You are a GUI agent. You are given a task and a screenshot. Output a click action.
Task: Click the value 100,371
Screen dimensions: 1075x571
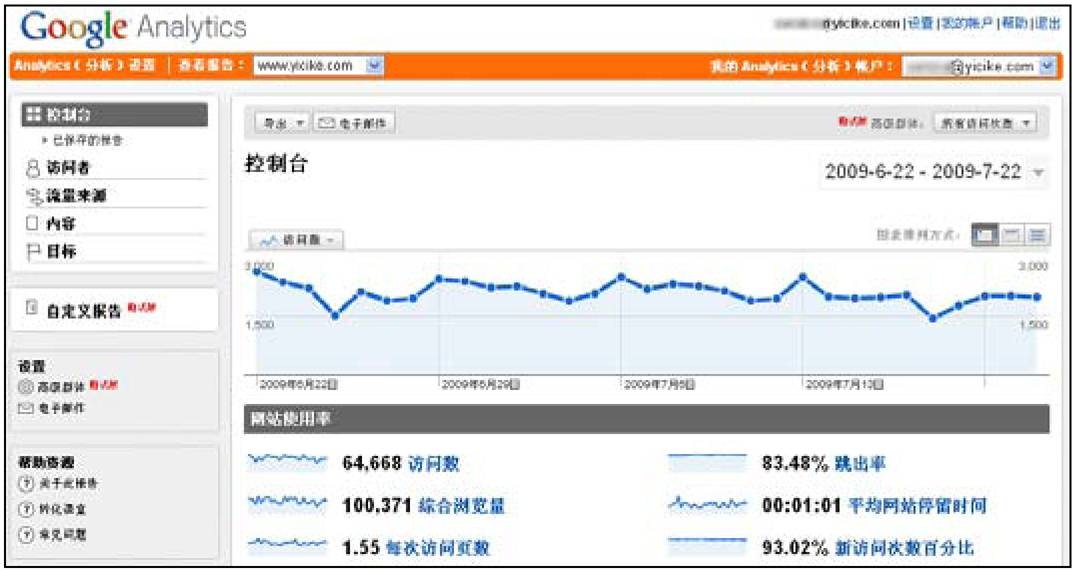point(377,506)
